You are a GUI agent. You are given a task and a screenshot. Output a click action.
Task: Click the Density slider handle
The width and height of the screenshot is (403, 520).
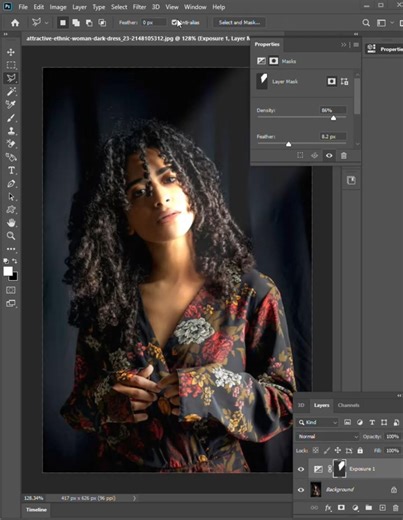point(333,118)
